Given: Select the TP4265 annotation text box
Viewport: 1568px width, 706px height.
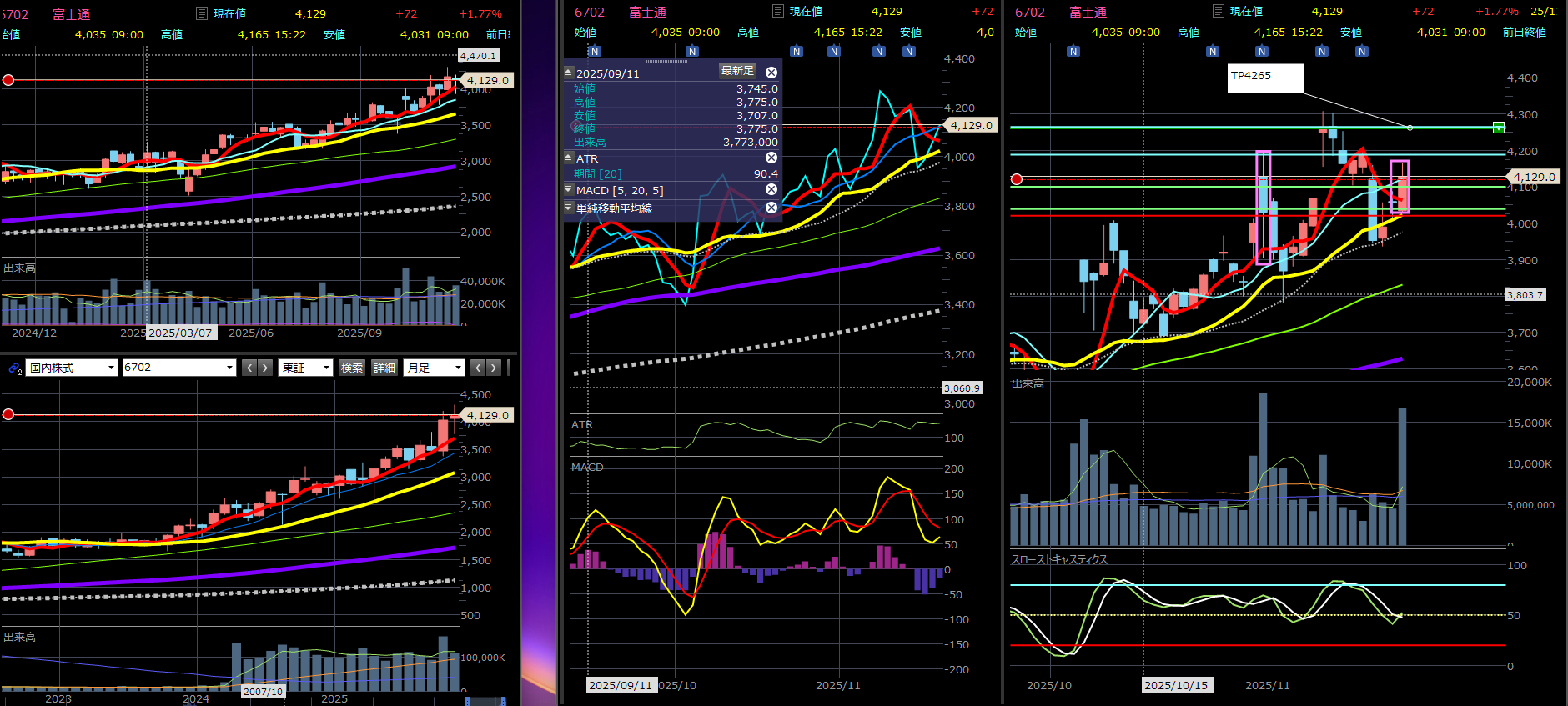Looking at the screenshot, I should coord(1264,78).
